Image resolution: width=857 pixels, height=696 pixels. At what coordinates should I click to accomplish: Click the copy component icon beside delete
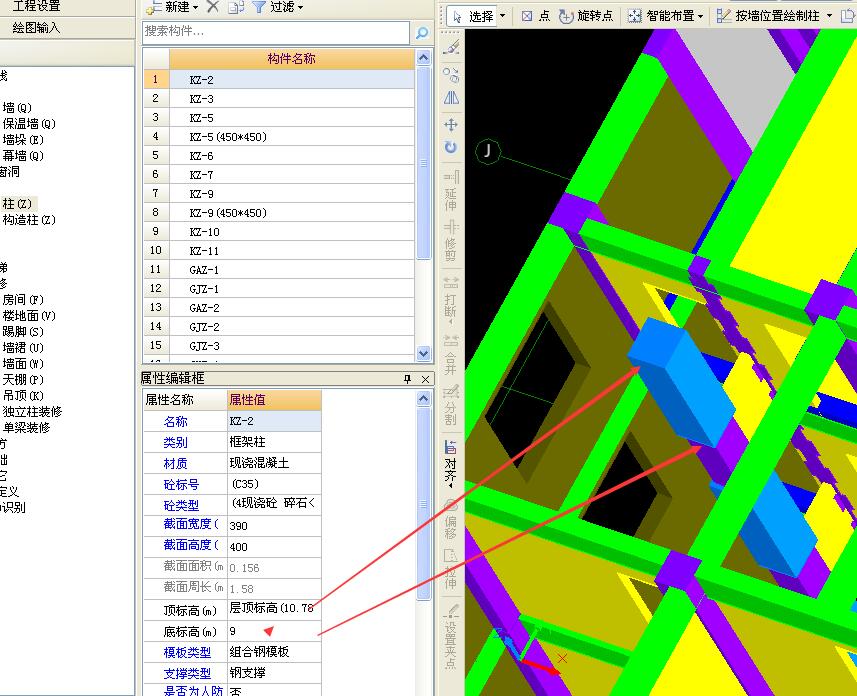pos(236,7)
